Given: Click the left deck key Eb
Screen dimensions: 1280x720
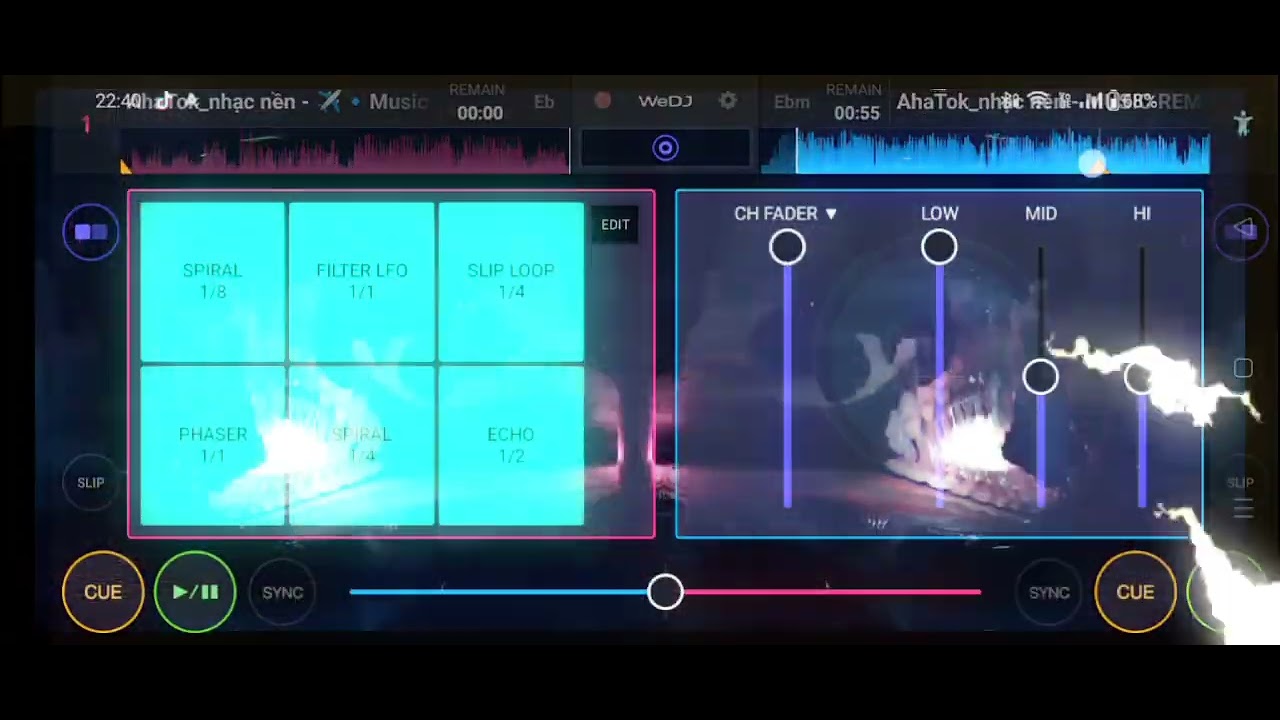Looking at the screenshot, I should [x=544, y=102].
